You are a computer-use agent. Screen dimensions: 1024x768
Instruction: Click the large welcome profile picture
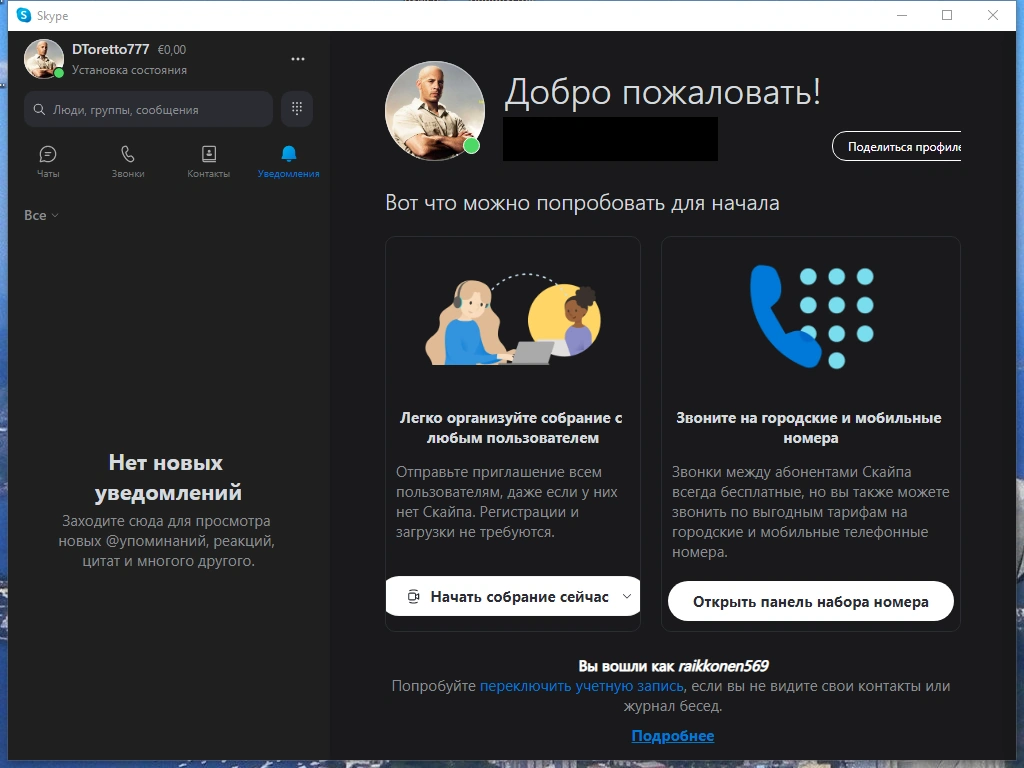(434, 111)
